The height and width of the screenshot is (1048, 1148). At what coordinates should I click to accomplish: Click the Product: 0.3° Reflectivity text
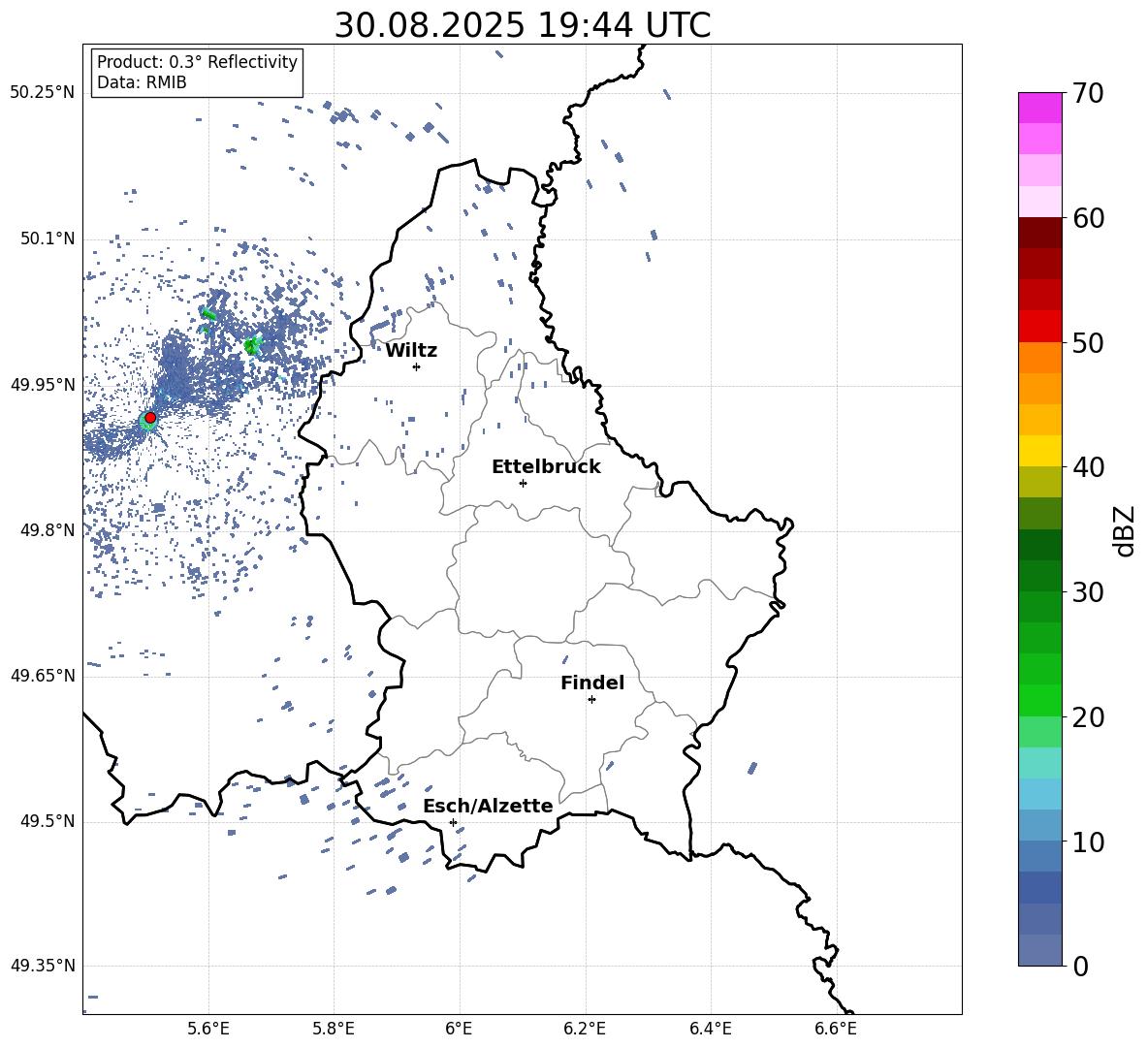point(197,62)
